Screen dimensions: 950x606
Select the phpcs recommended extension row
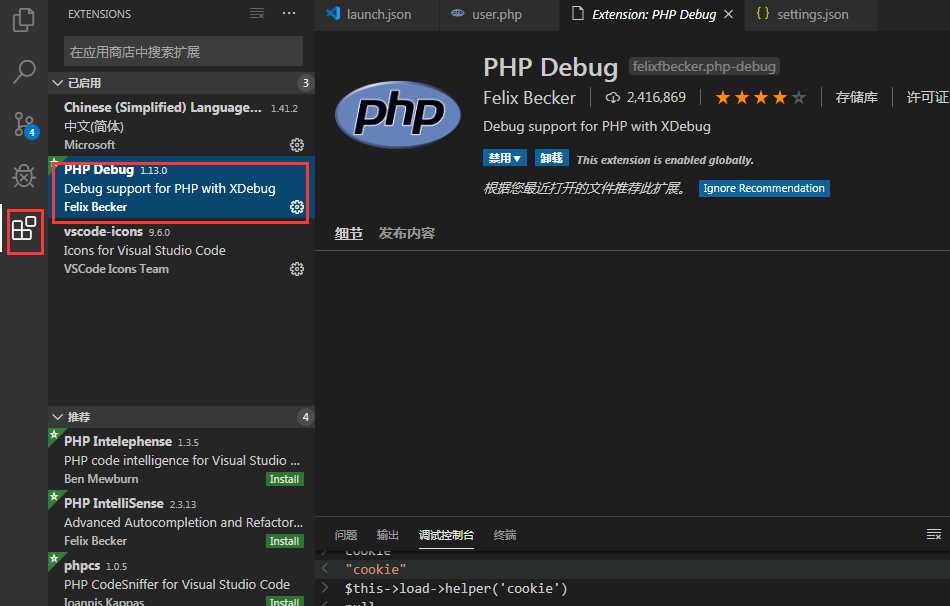pos(182,579)
